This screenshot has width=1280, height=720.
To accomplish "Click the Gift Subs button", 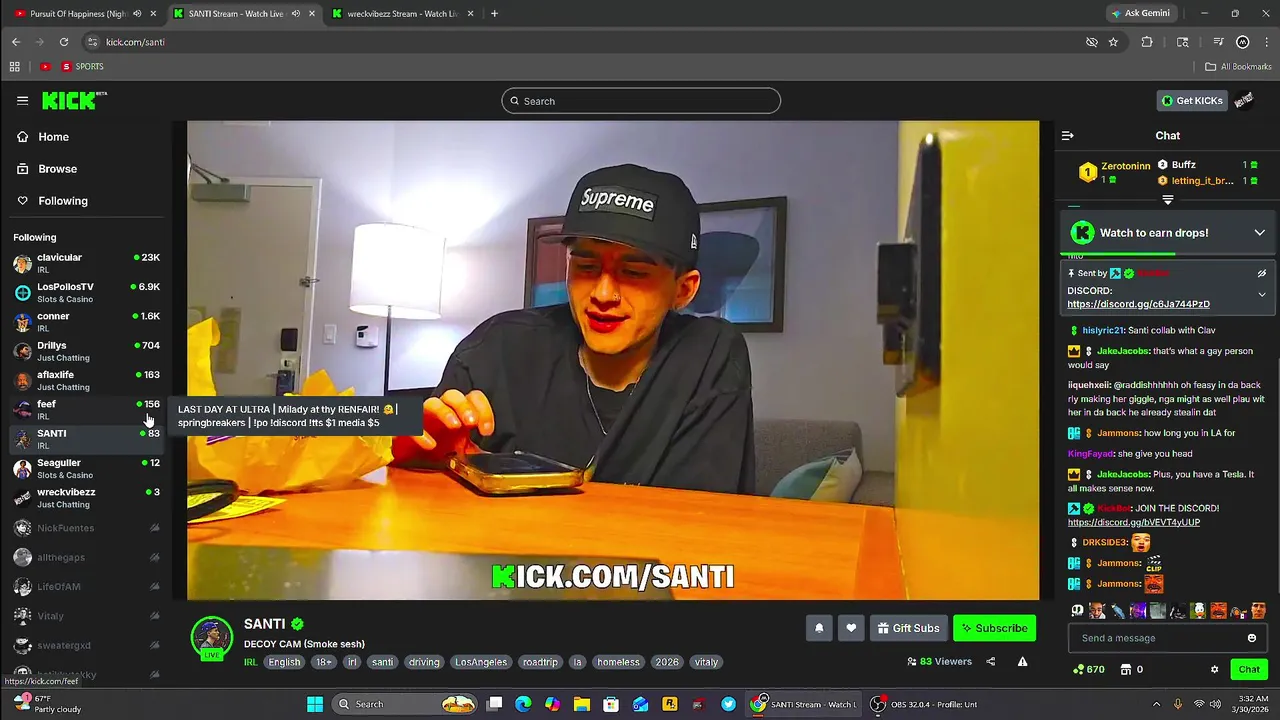I will [908, 628].
